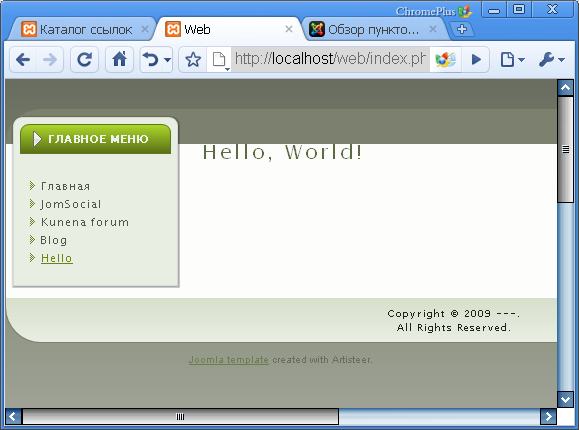Close the Обзор пункто... tab
The width and height of the screenshot is (579, 430).
pyautogui.click(x=433, y=29)
